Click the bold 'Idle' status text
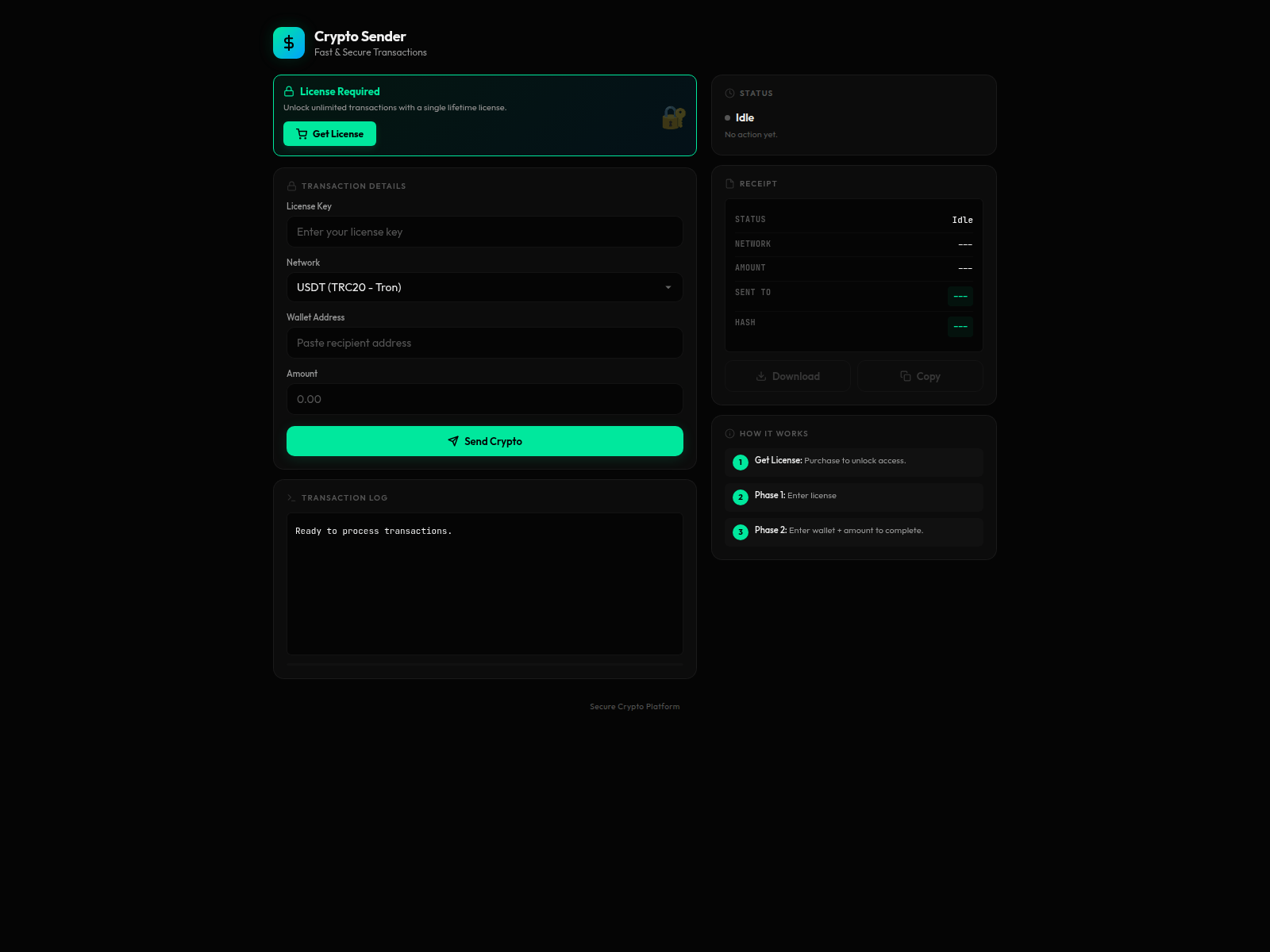Screen dimensions: 1270x952 click(745, 117)
